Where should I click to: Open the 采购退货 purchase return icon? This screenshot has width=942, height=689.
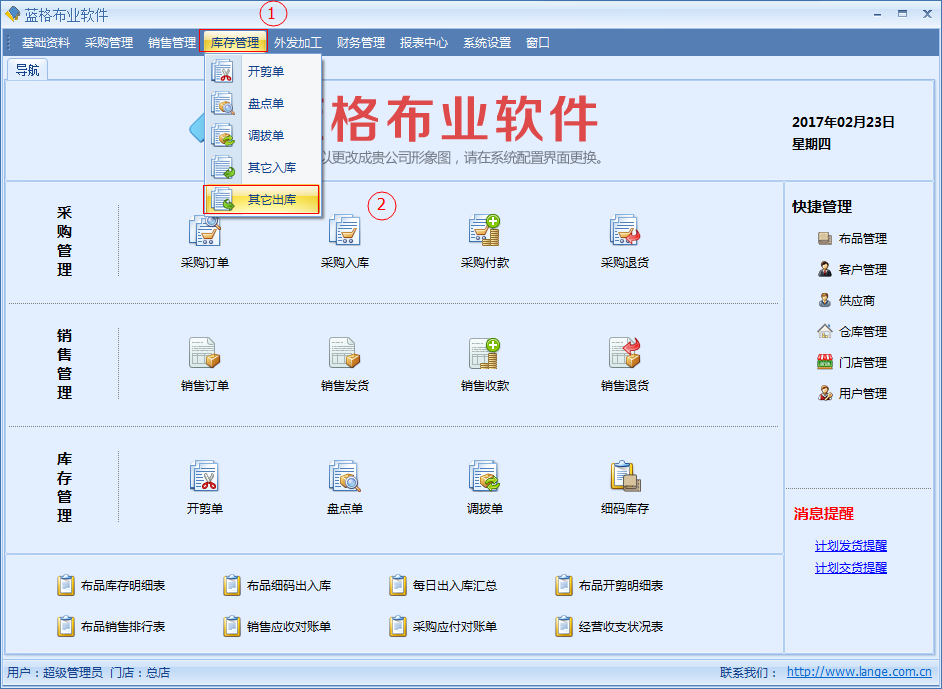pyautogui.click(x=625, y=230)
